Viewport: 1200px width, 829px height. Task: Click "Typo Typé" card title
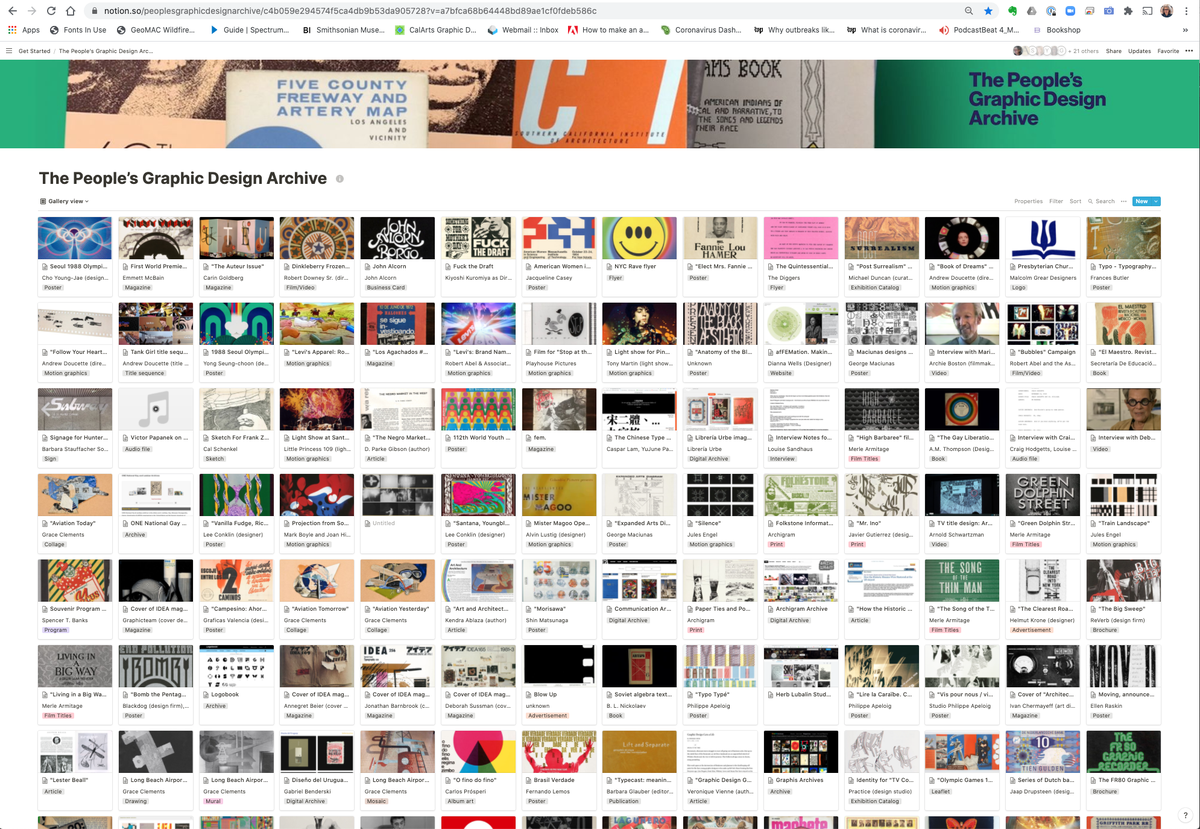click(x=714, y=694)
